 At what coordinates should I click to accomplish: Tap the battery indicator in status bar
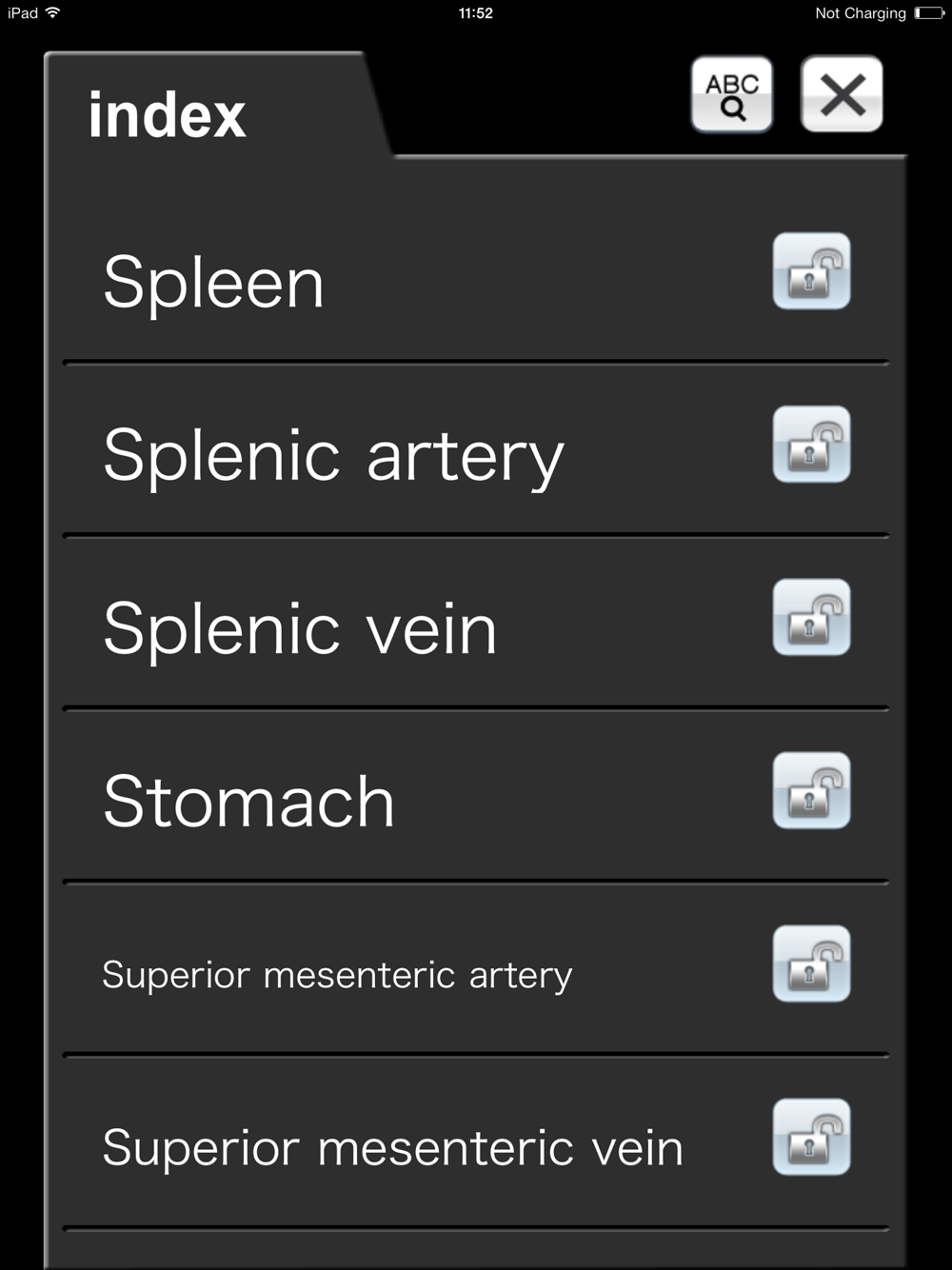click(x=929, y=13)
